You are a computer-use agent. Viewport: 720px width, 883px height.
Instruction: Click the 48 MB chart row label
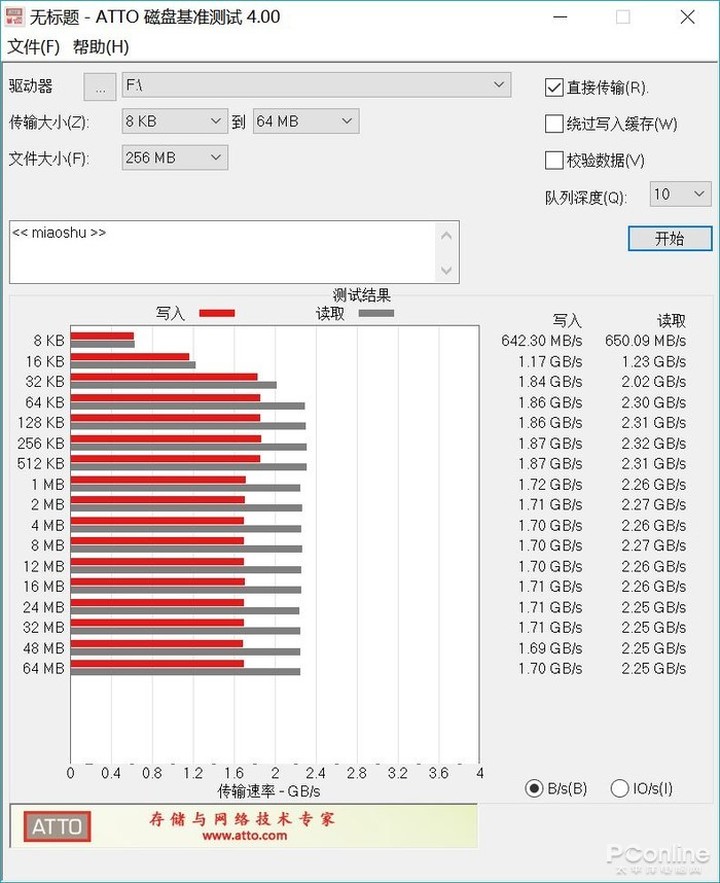[44, 648]
